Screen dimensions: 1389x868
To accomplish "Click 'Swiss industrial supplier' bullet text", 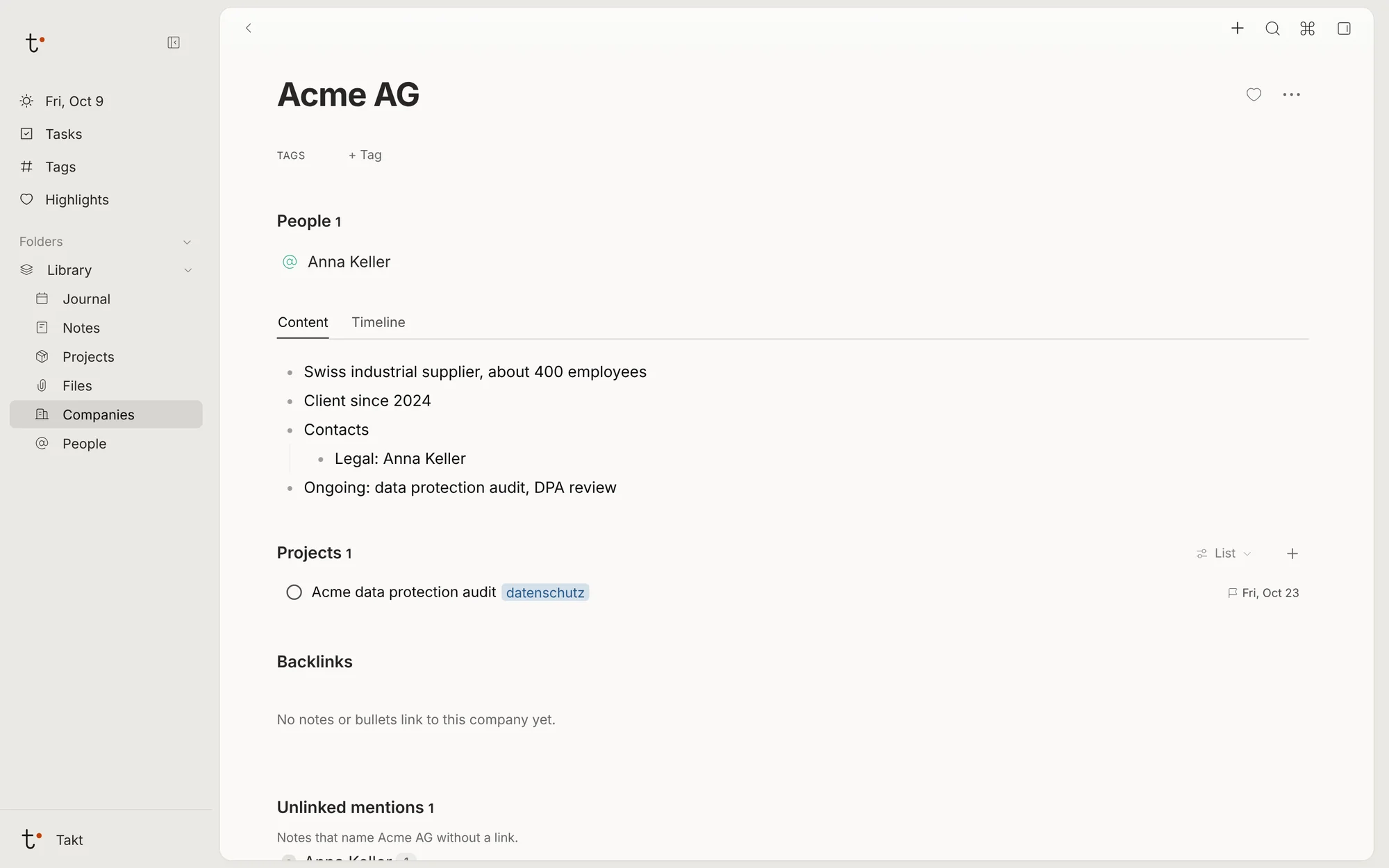I will click(x=475, y=372).
